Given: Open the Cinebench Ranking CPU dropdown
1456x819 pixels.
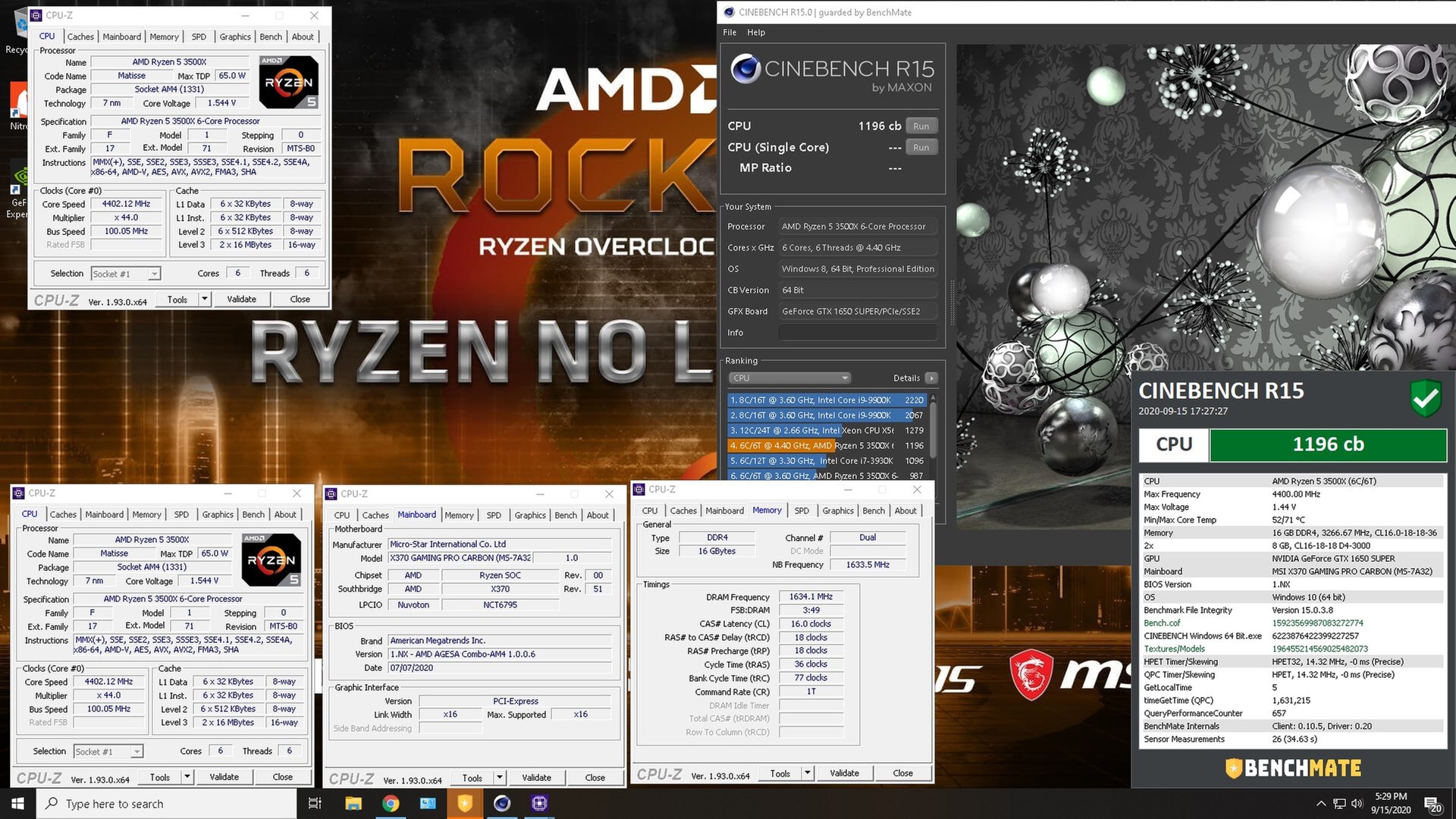Looking at the screenshot, I should pyautogui.click(x=789, y=378).
